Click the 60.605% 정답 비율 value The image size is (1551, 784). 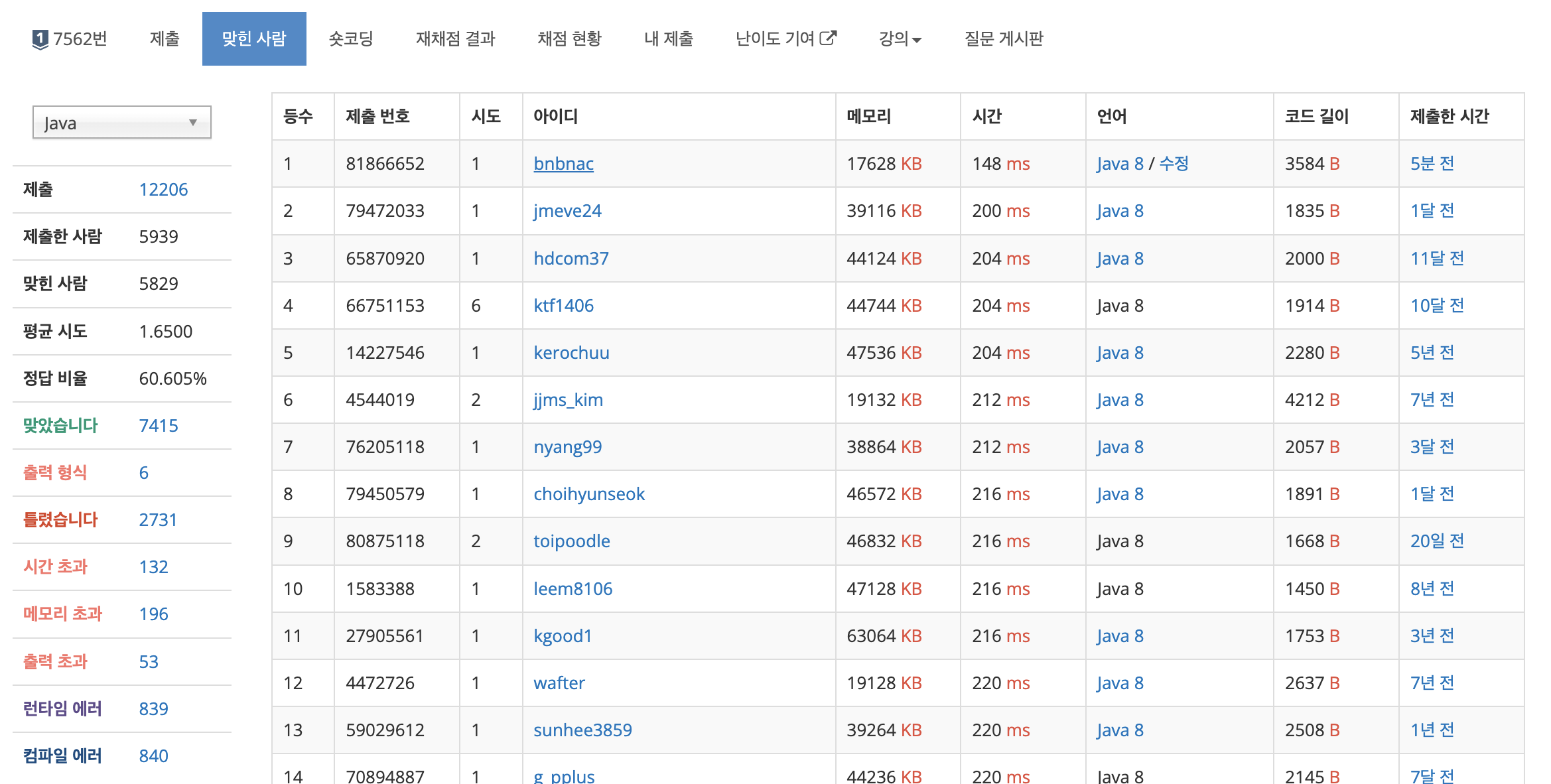coord(173,379)
